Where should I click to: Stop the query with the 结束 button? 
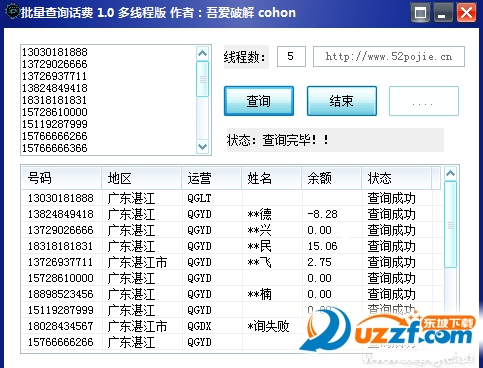[x=342, y=101]
